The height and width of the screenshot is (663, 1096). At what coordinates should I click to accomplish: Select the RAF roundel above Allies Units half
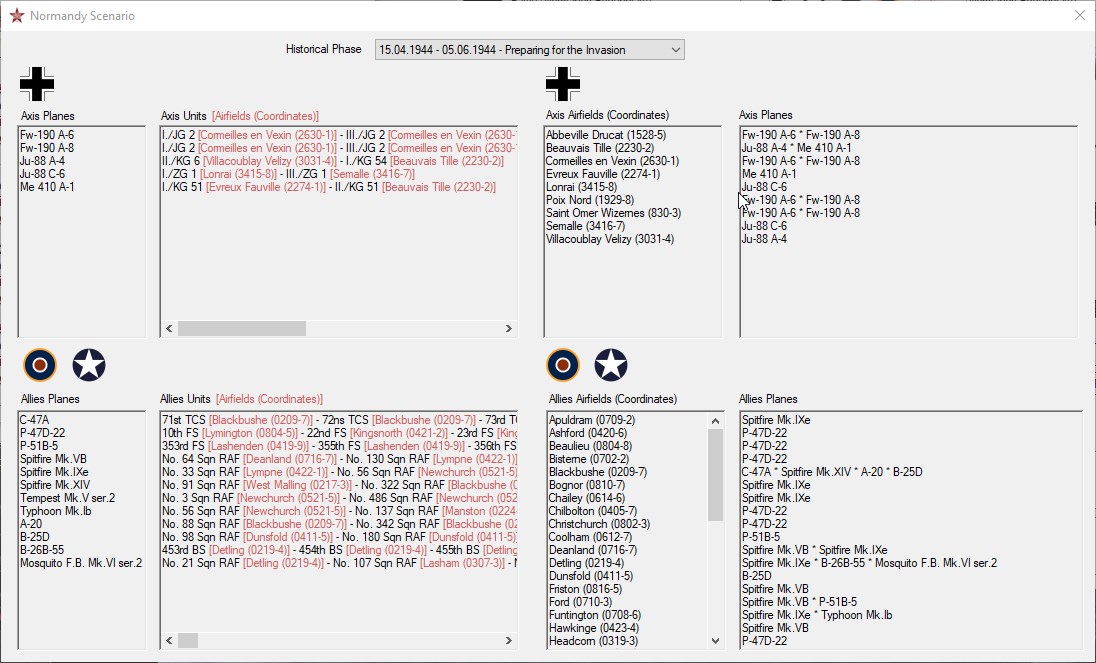tap(40, 365)
